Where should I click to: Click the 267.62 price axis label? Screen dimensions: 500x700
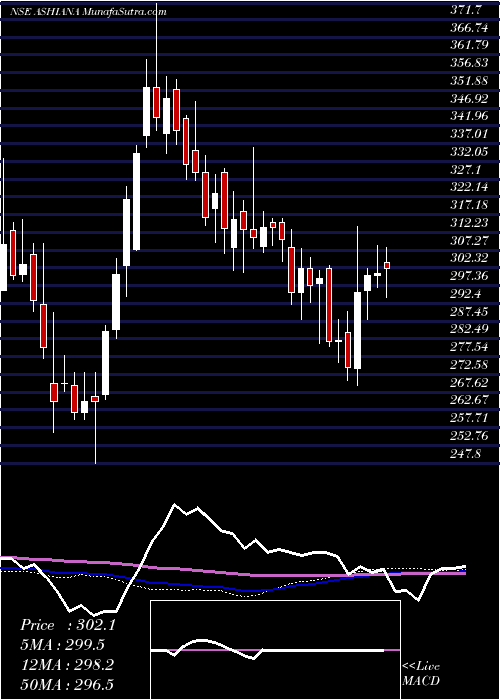tap(469, 382)
